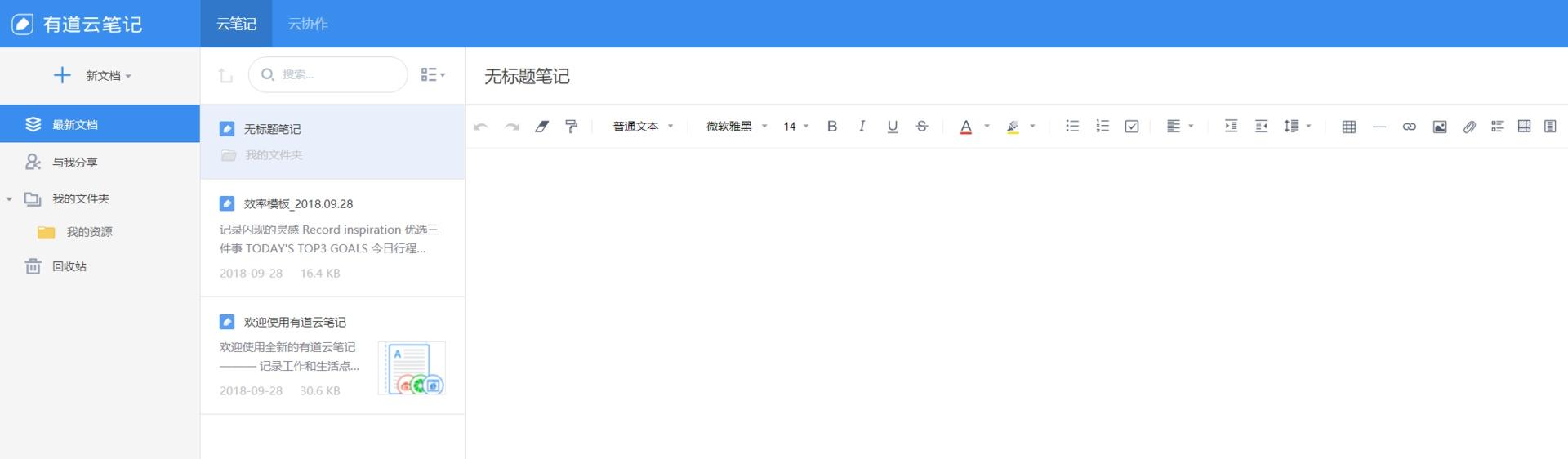Toggle italic formatting
The width and height of the screenshot is (1568, 459).
862,127
